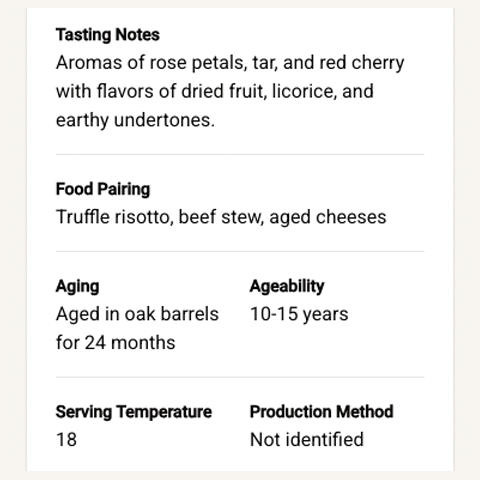Click the Ageability label
Screen dimensions: 480x480
click(287, 286)
